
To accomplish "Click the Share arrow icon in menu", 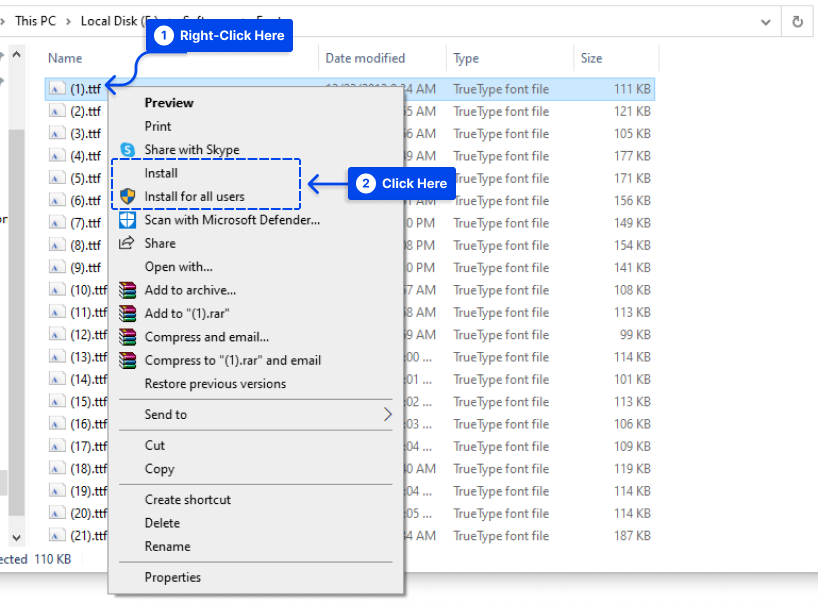I will (x=127, y=243).
